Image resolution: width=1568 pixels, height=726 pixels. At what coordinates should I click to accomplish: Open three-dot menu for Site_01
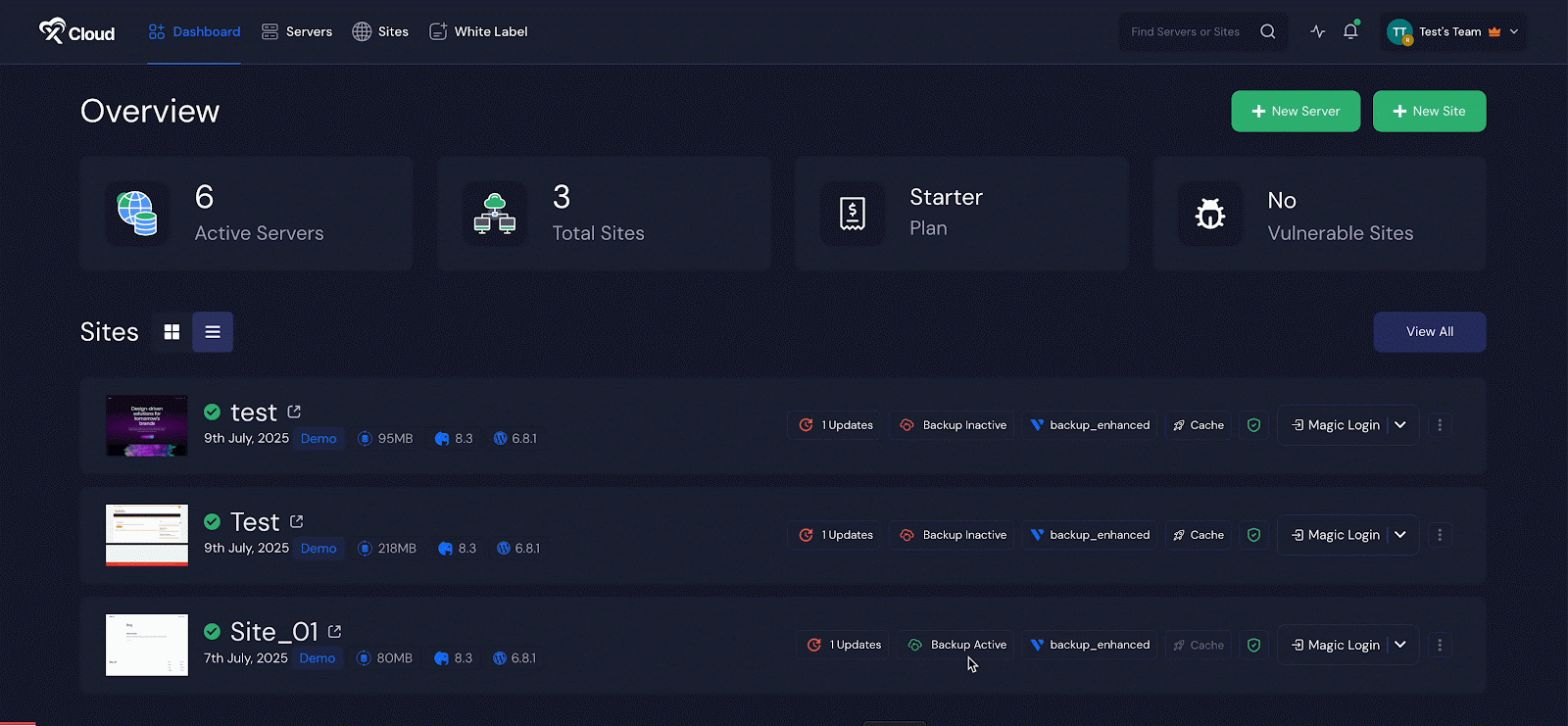(x=1440, y=645)
